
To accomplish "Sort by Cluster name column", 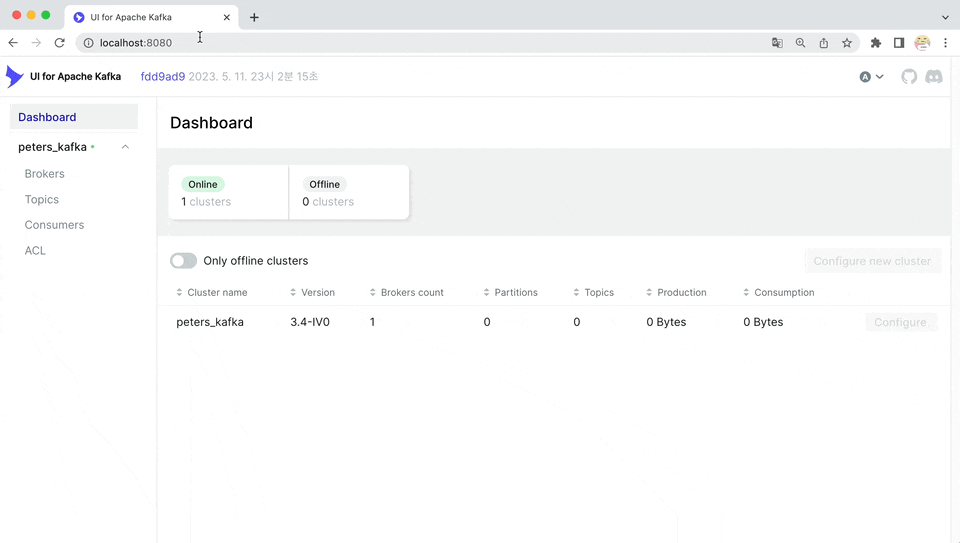I will tap(212, 293).
